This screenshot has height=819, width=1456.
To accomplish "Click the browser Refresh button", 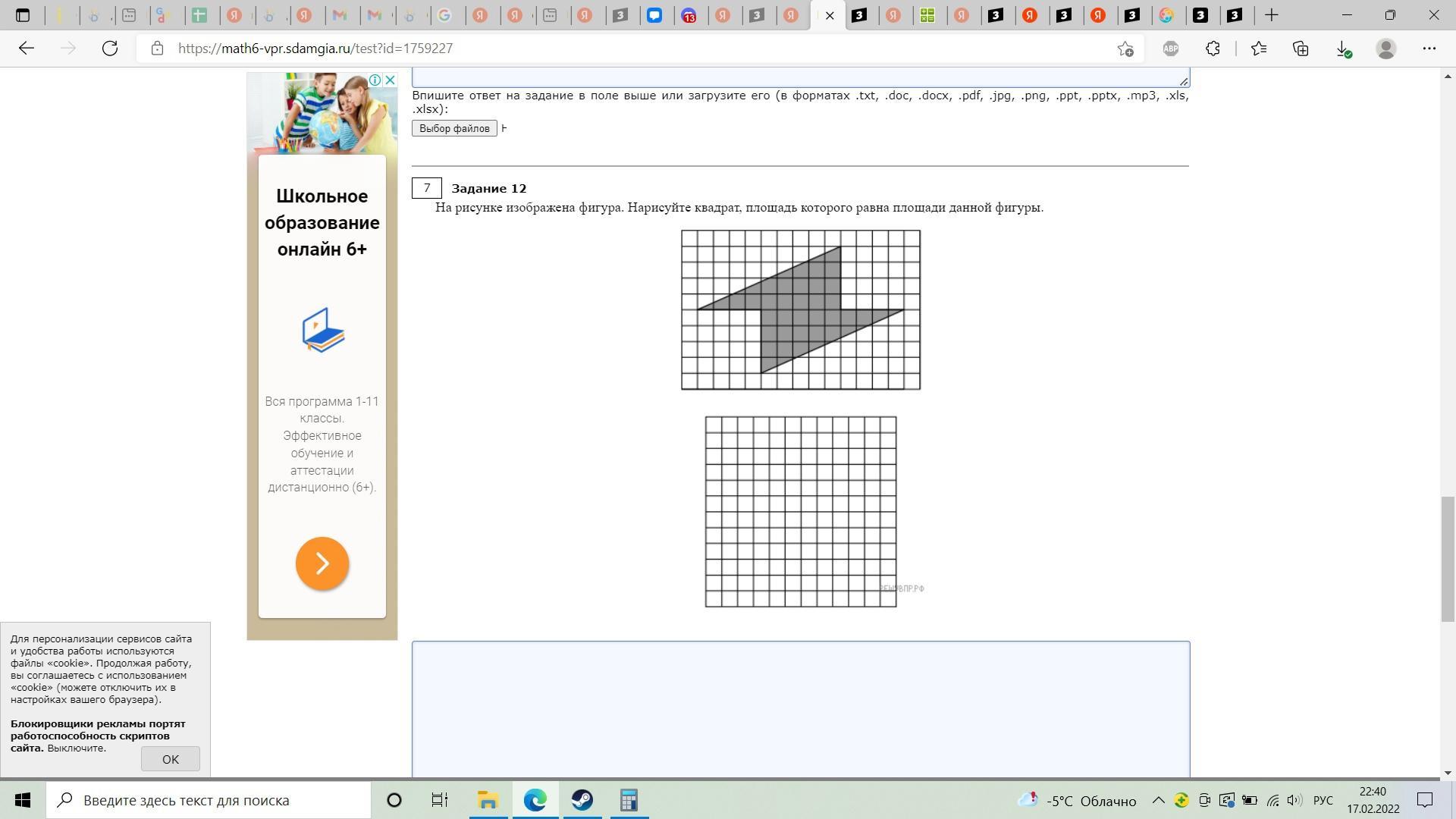I will [x=110, y=49].
